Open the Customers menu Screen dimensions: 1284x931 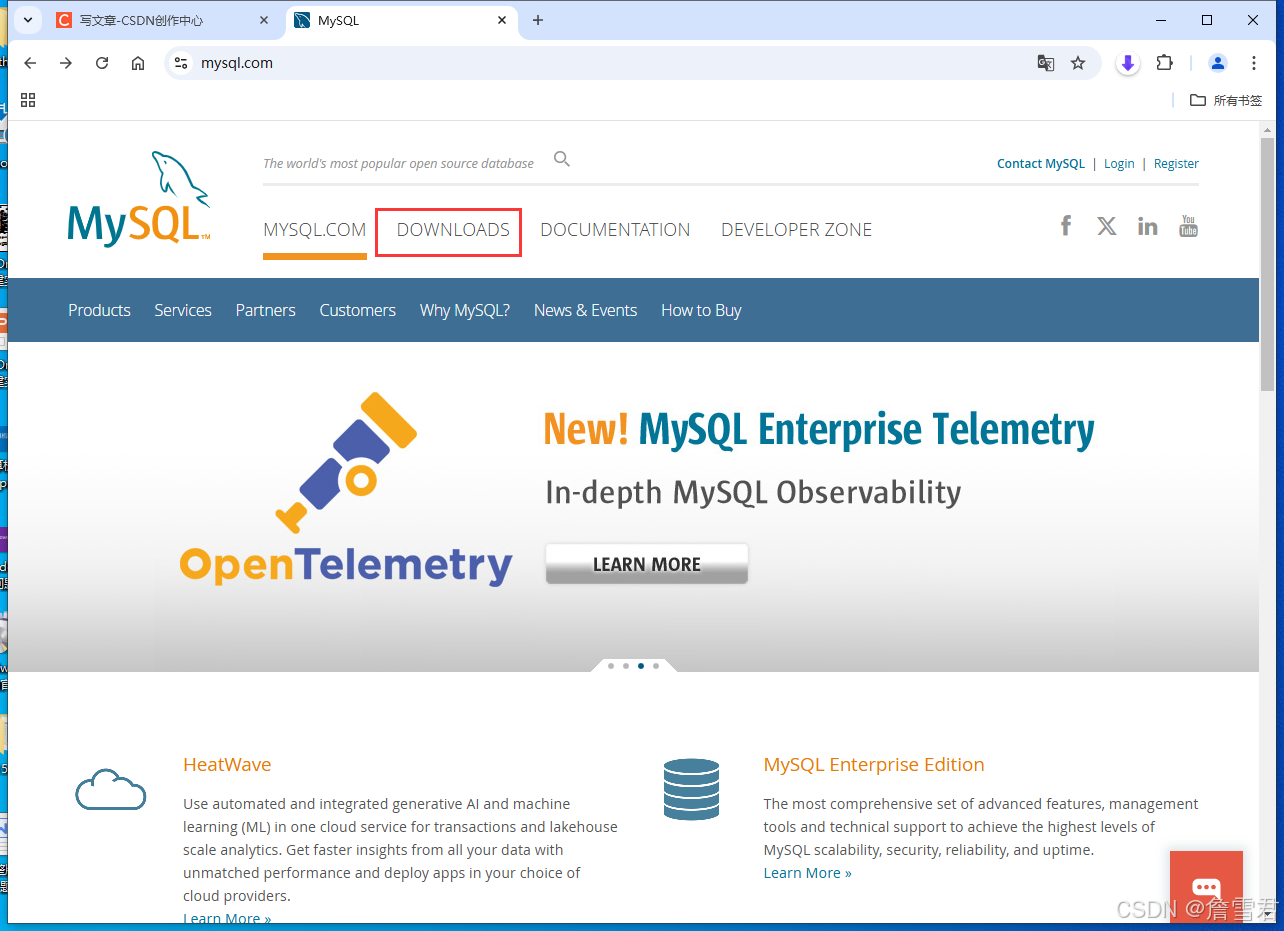click(358, 310)
